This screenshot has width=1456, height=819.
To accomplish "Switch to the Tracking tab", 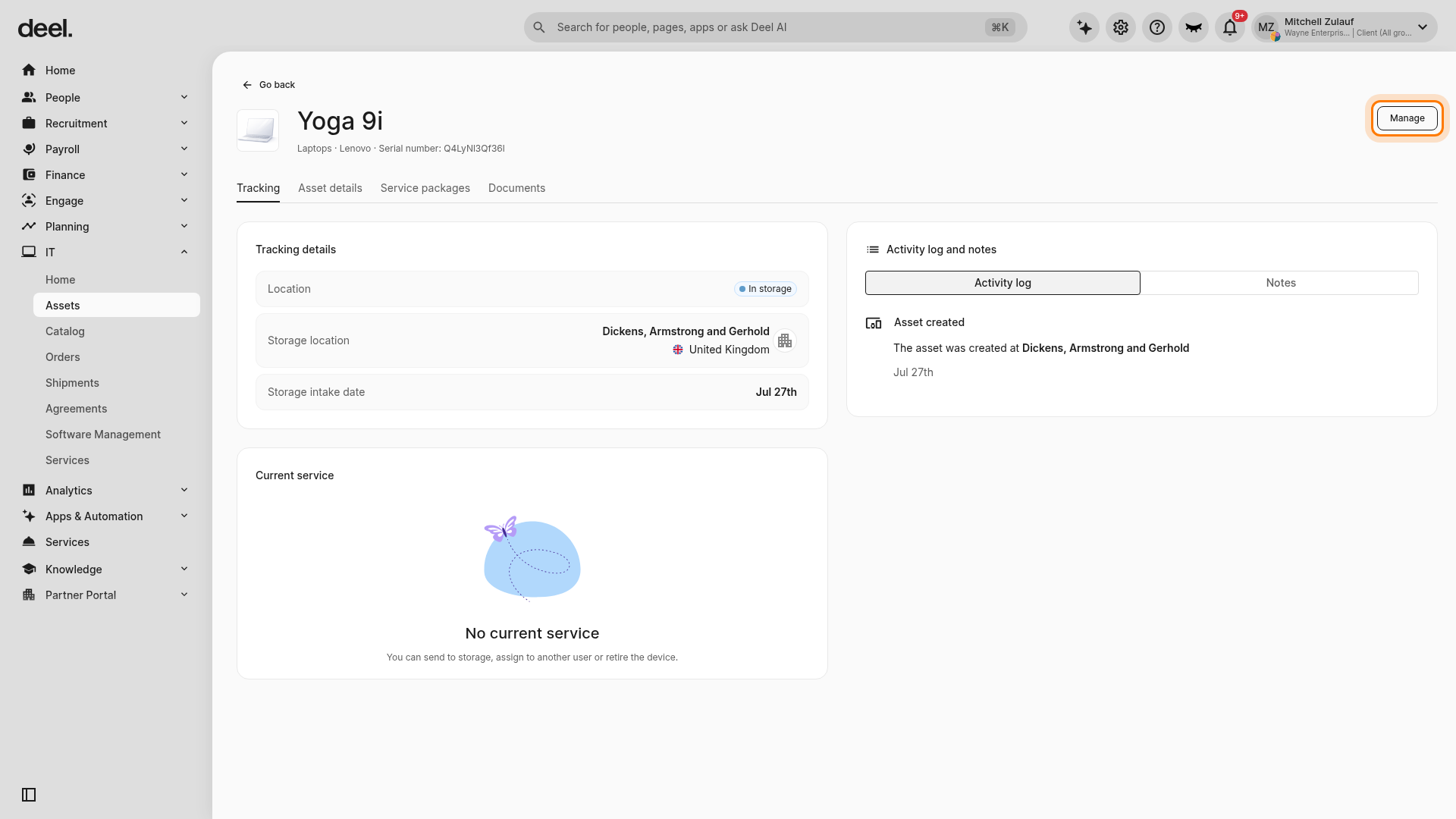I will point(258,188).
